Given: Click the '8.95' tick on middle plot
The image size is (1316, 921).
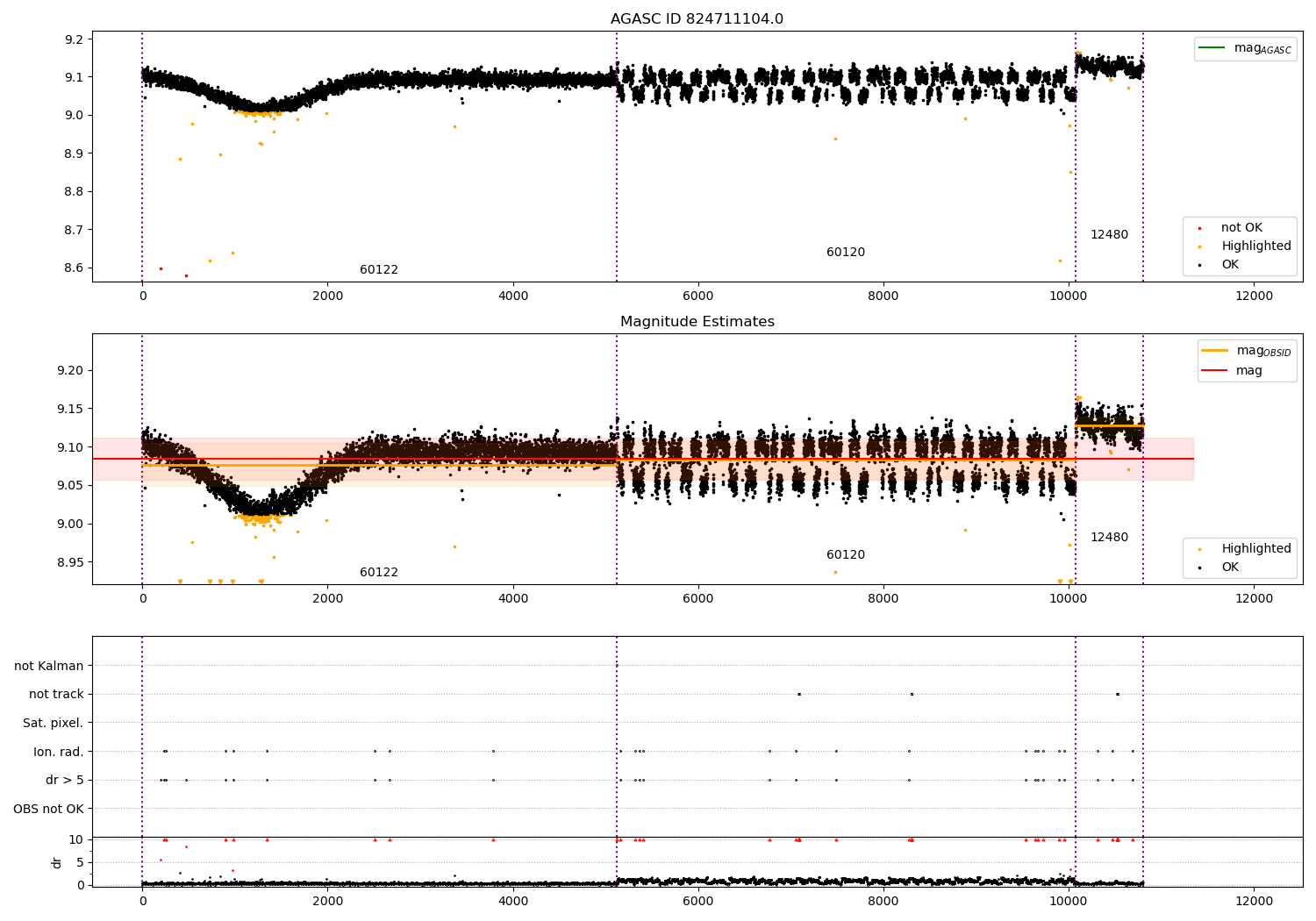Looking at the screenshot, I should click(x=69, y=562).
